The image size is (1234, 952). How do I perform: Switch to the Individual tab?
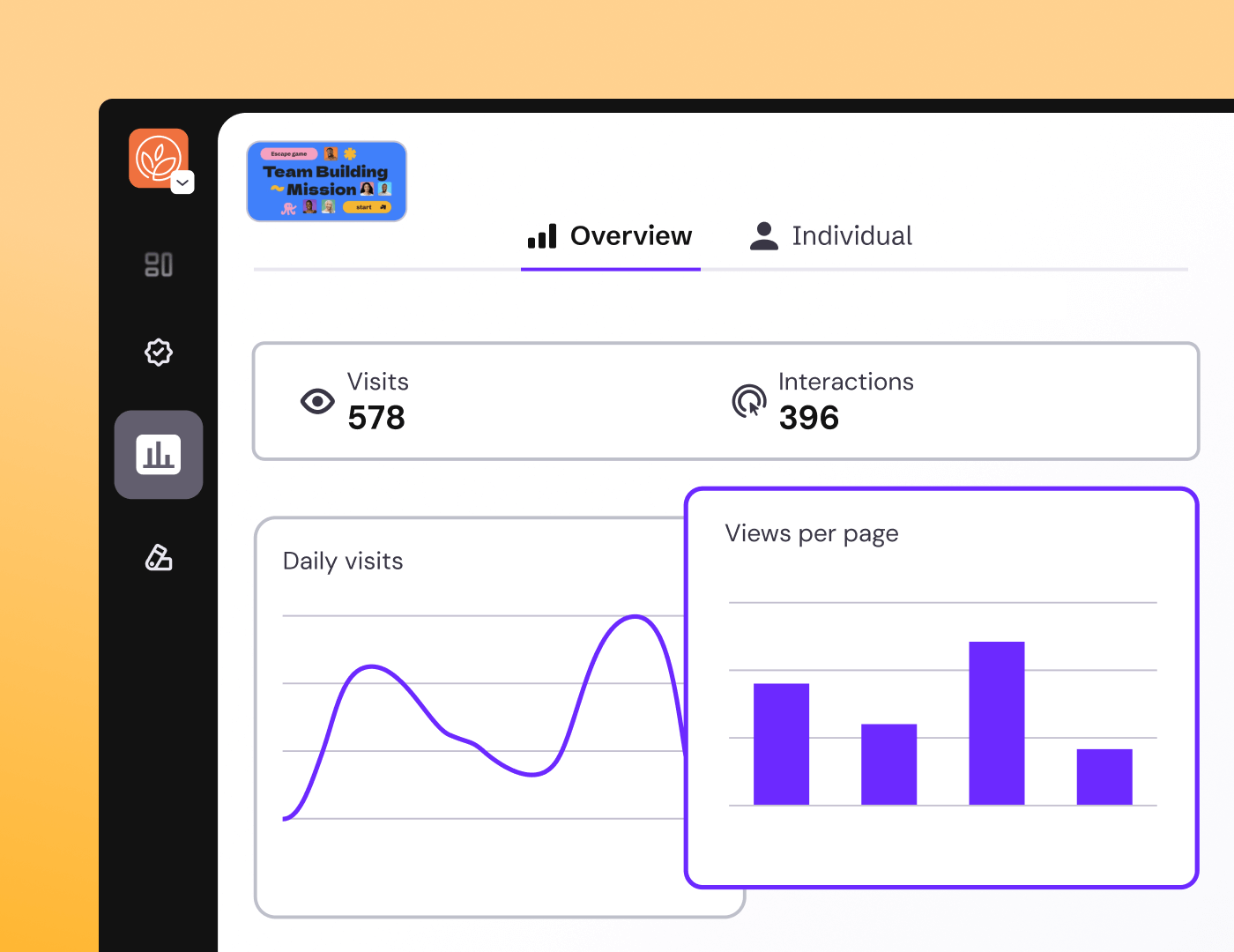pos(851,235)
